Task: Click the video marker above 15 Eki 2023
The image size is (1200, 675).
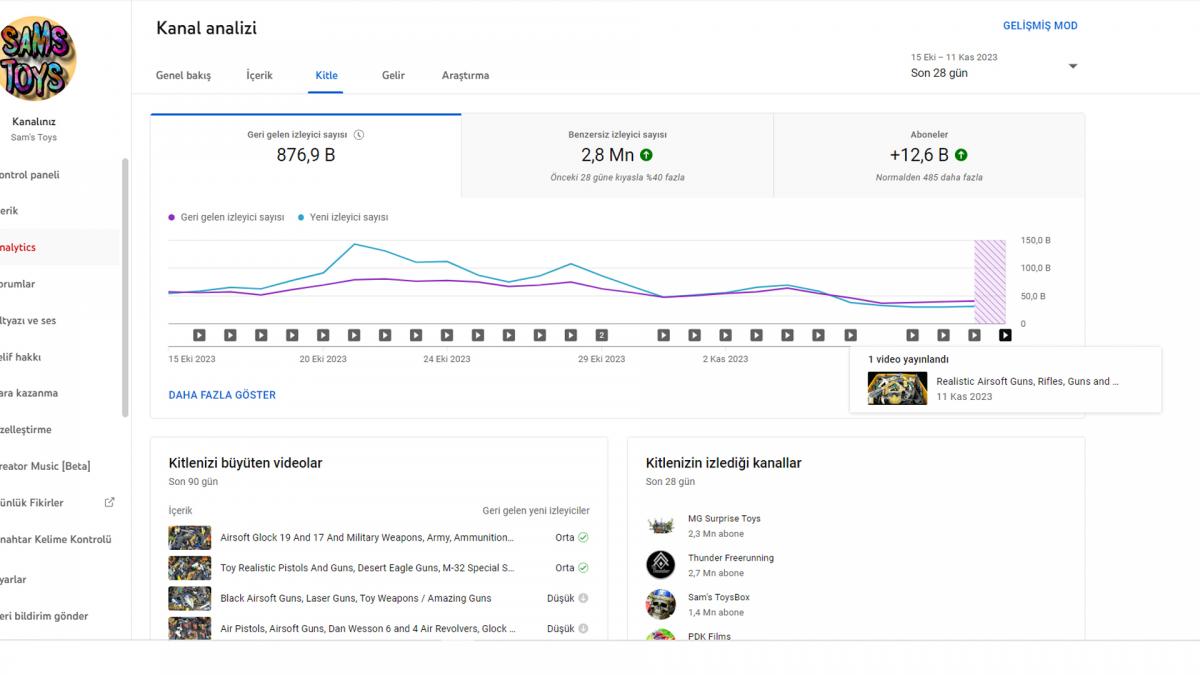Action: pos(198,335)
